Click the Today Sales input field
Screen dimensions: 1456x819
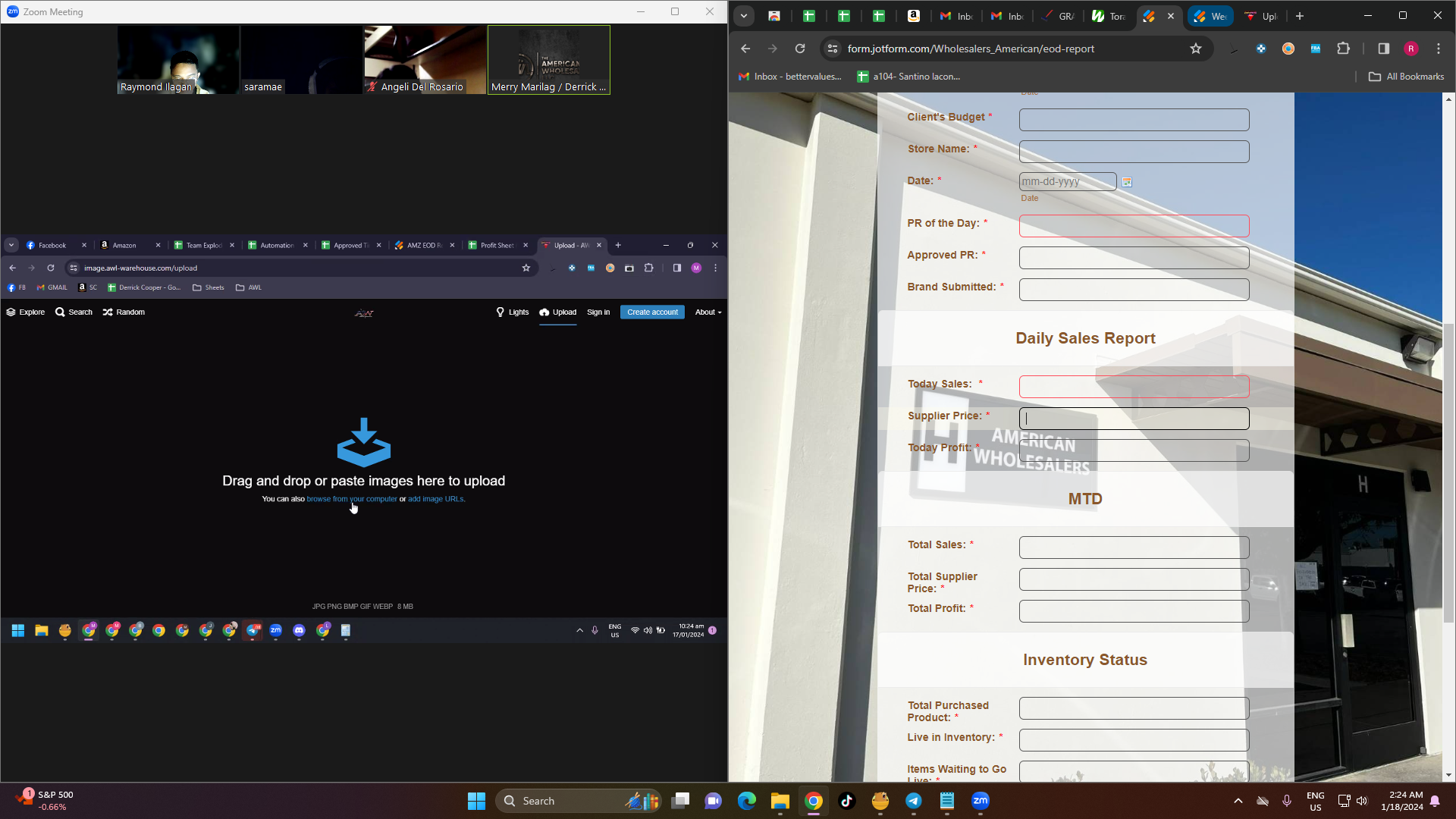pos(1134,387)
